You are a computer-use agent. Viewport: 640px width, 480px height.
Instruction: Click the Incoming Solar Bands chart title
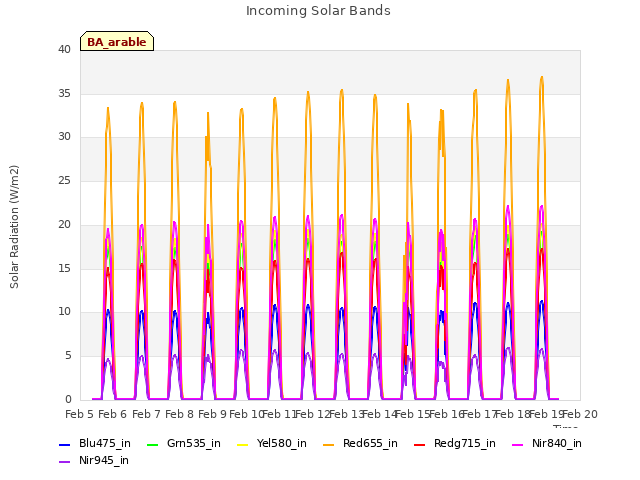318,11
